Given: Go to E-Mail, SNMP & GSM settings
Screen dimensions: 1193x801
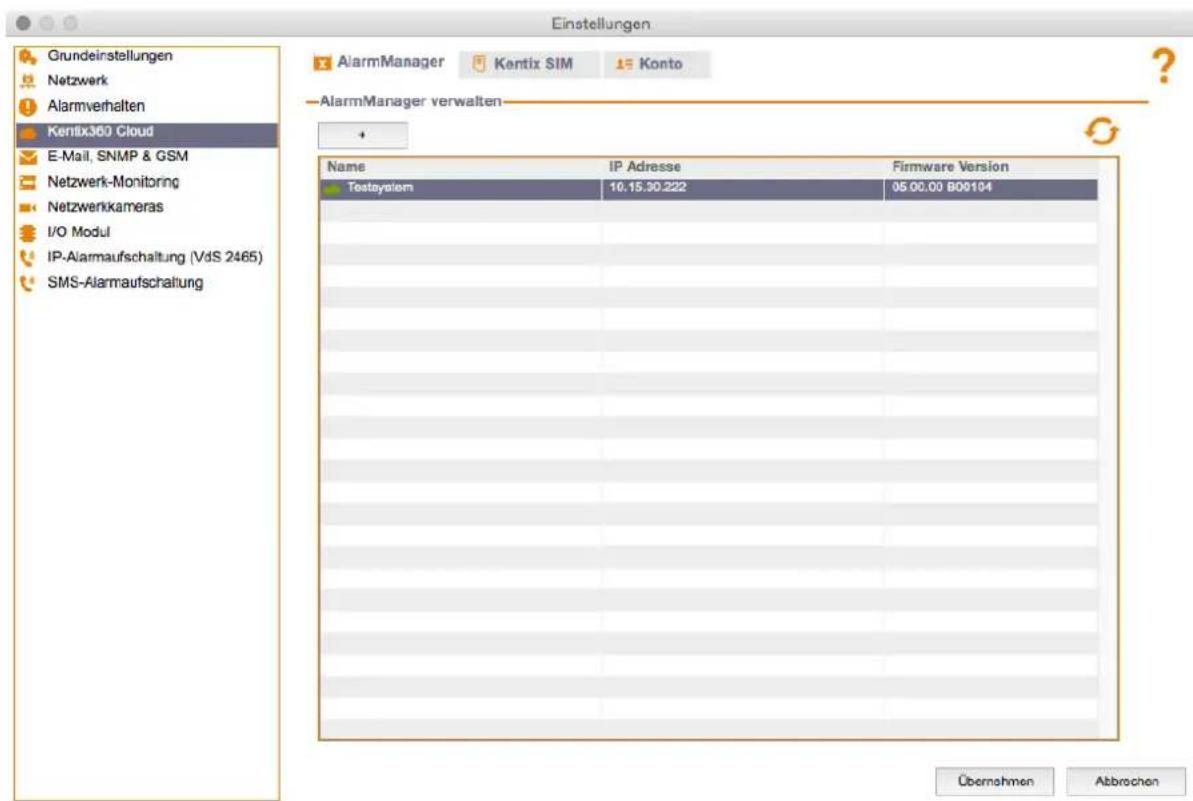Looking at the screenshot, I should (x=117, y=156).
